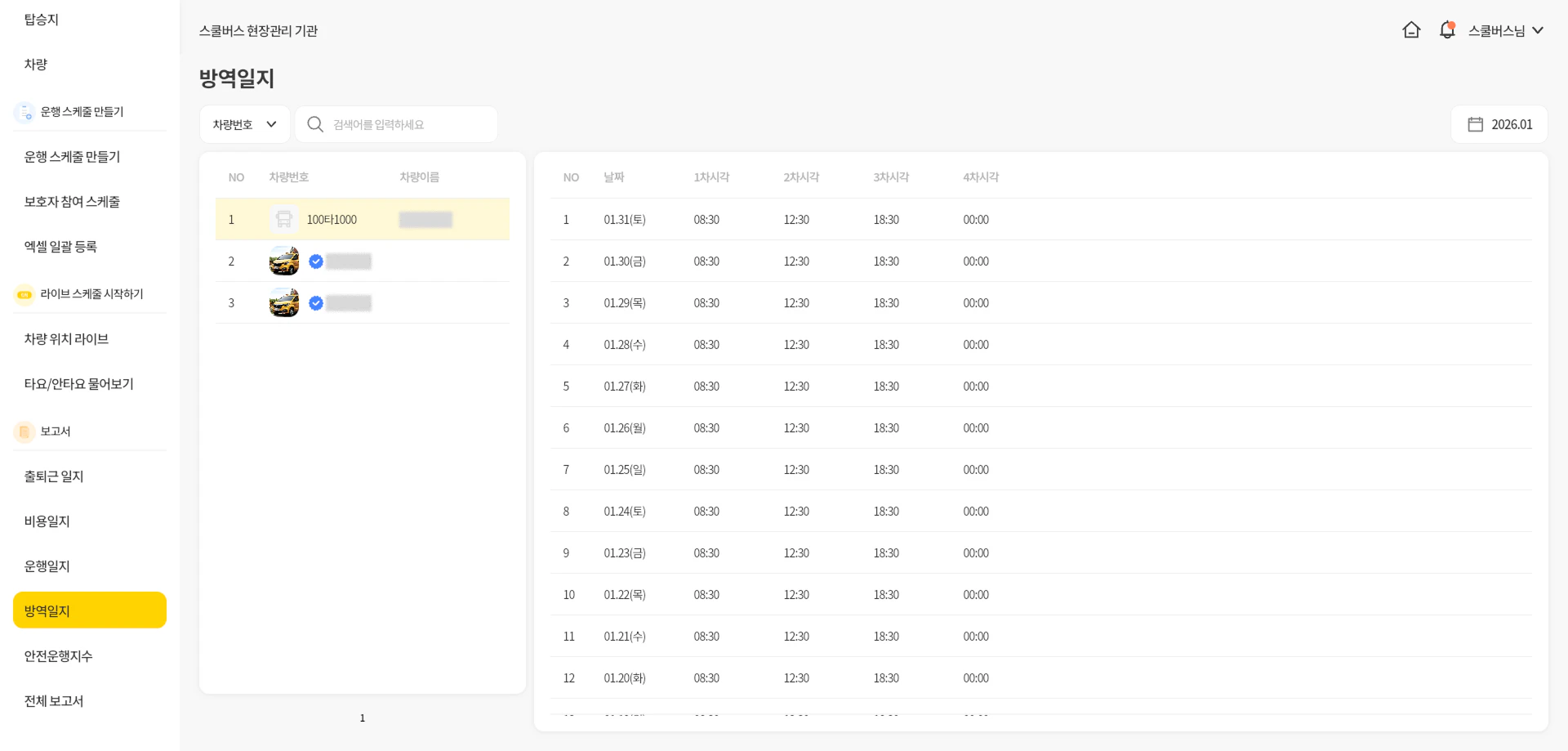This screenshot has height=751, width=1568.
Task: Open 운행일지 in the sidebar
Action: pyautogui.click(x=47, y=565)
